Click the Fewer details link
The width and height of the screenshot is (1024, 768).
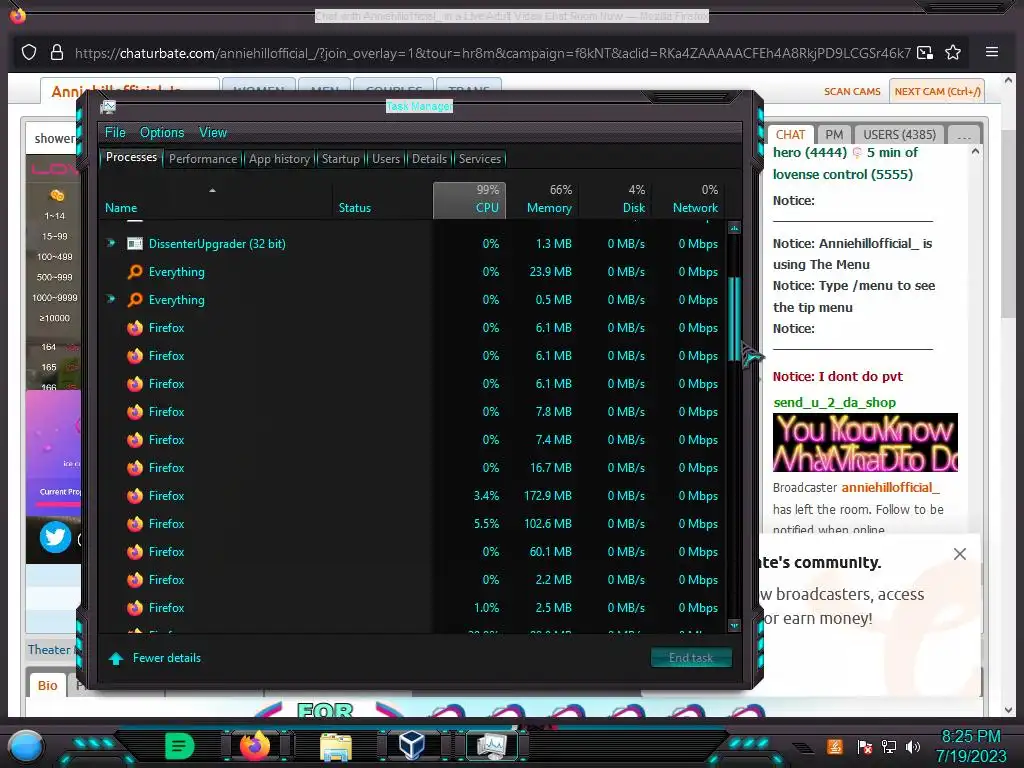pos(167,658)
